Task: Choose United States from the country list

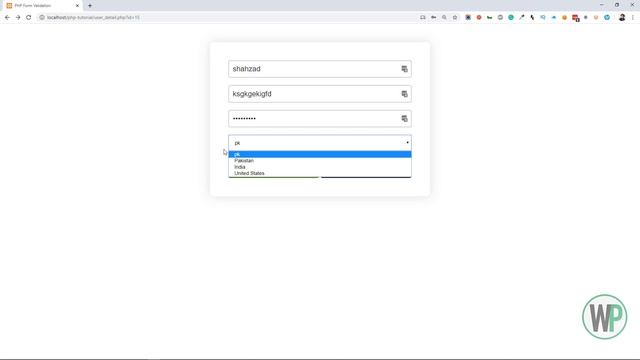Action: click(320, 173)
